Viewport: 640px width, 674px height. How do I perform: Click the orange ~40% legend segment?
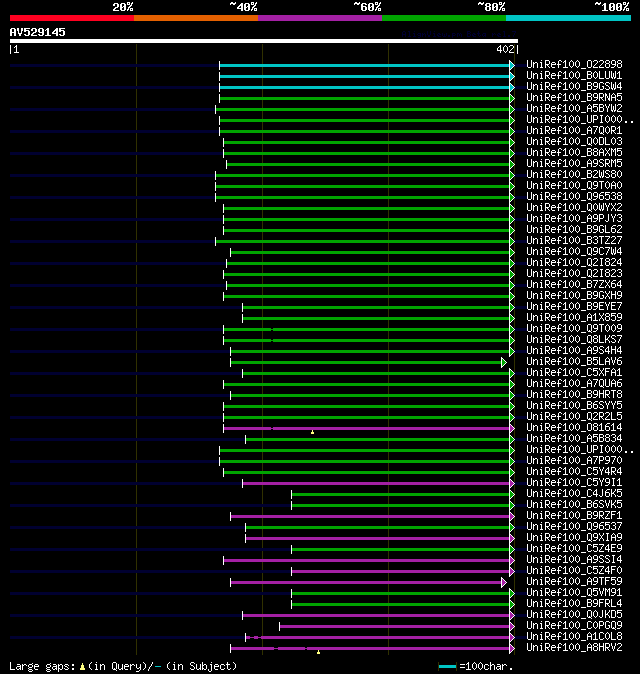196,18
